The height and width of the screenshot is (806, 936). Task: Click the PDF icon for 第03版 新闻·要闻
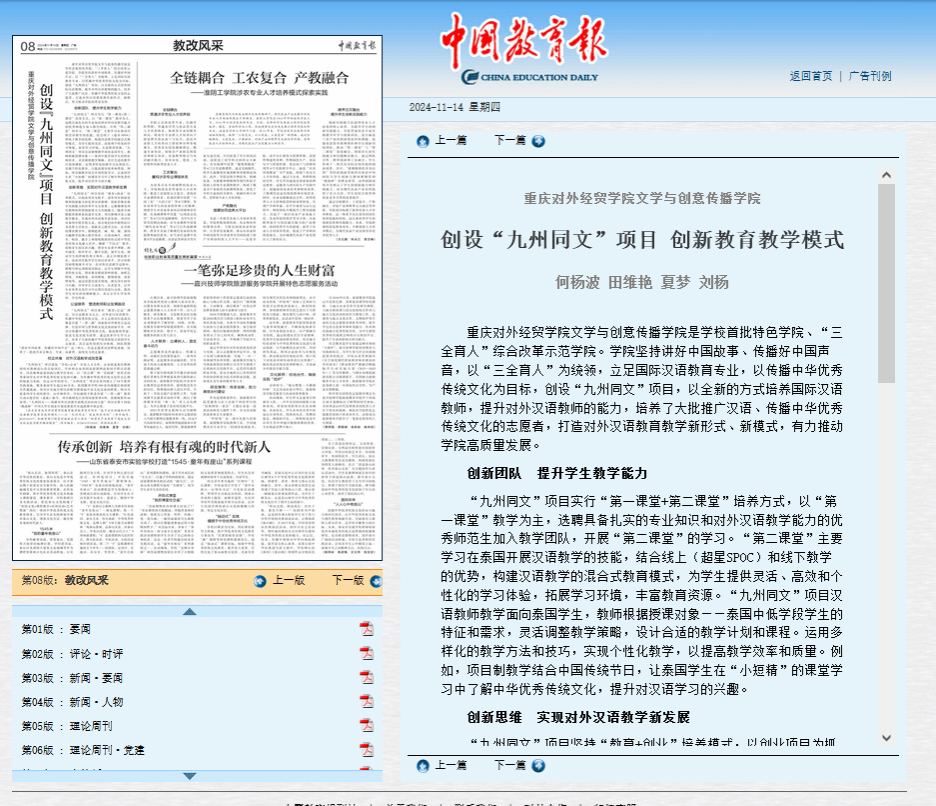(x=366, y=678)
